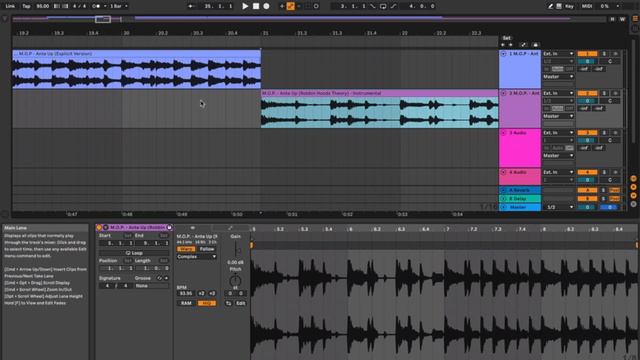
Task: Click the tempo field showing 93.00
Action: (42, 6)
